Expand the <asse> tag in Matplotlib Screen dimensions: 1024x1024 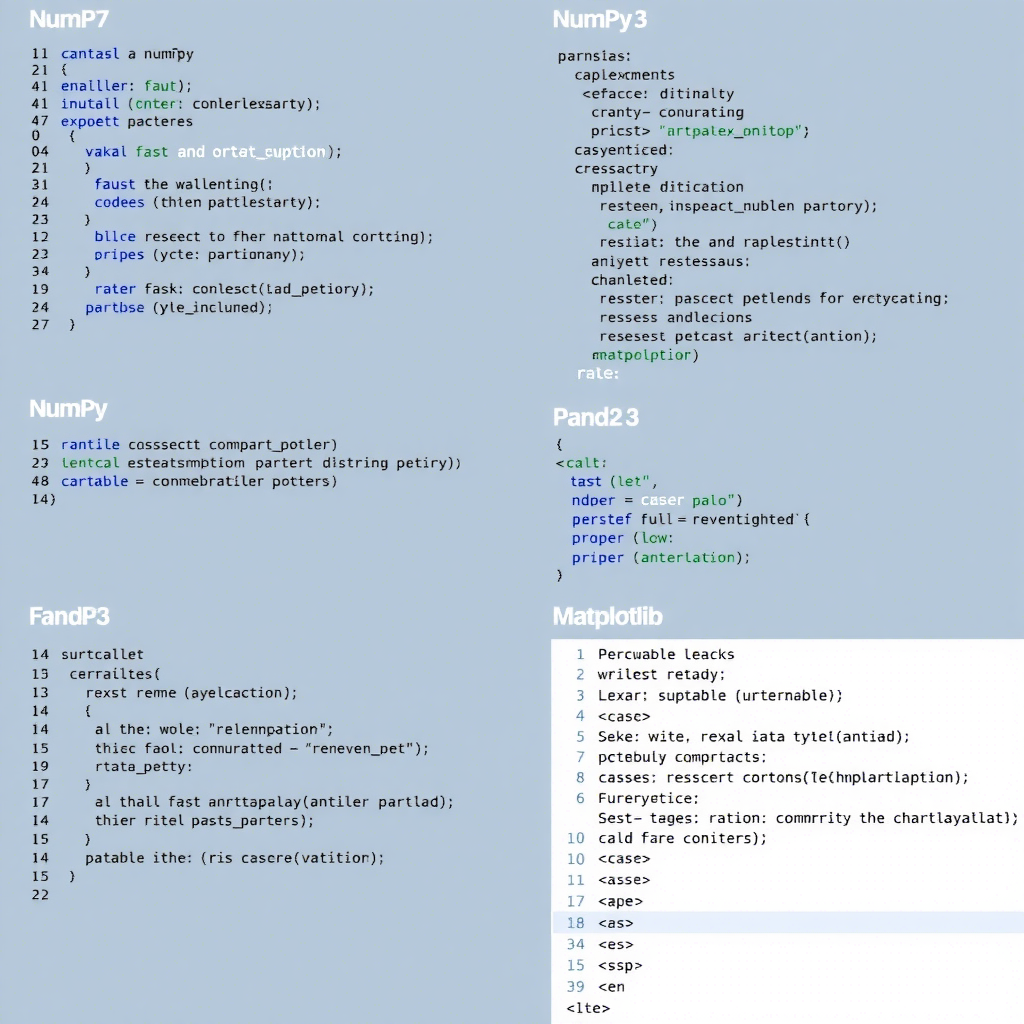(x=627, y=880)
